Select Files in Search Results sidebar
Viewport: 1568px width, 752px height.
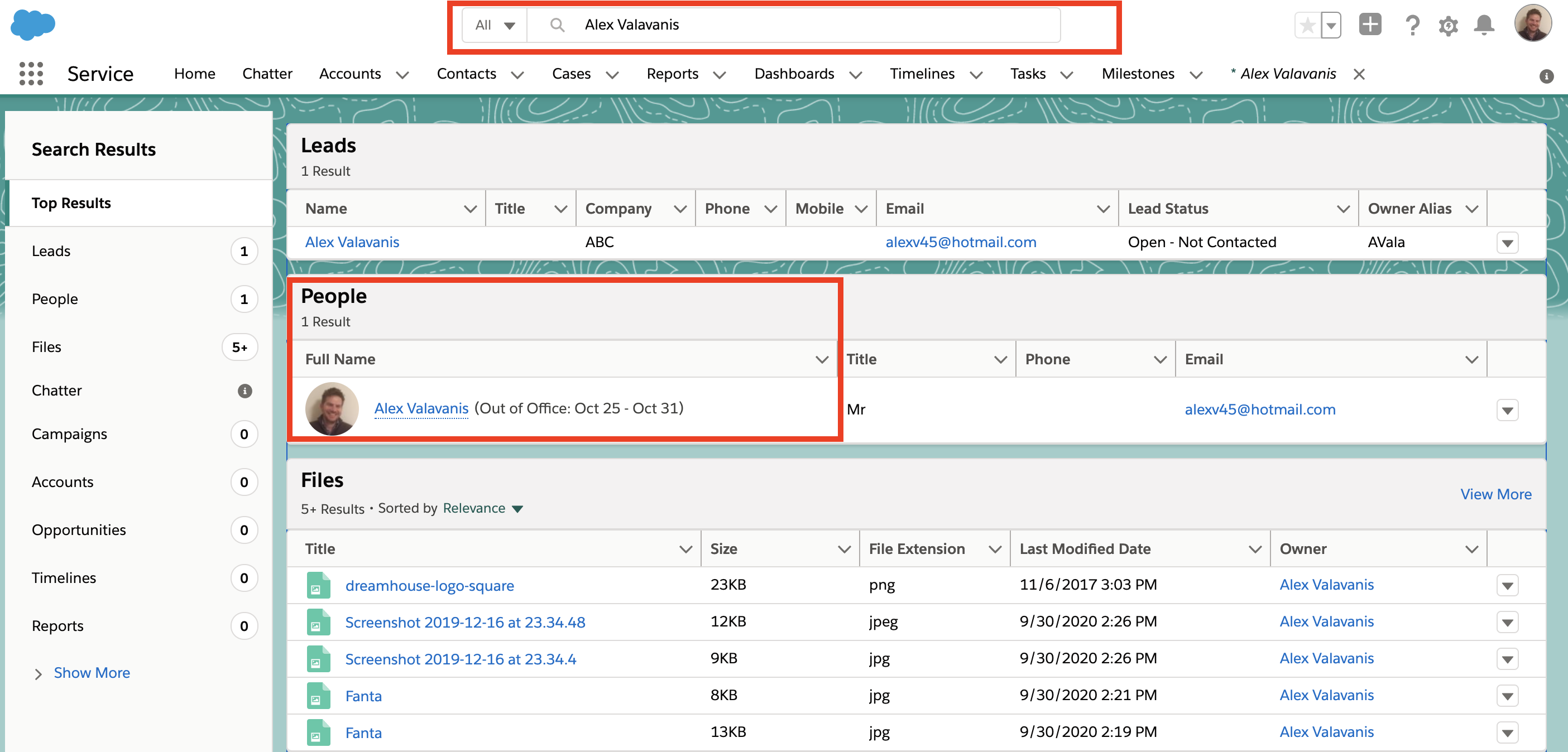click(x=46, y=347)
